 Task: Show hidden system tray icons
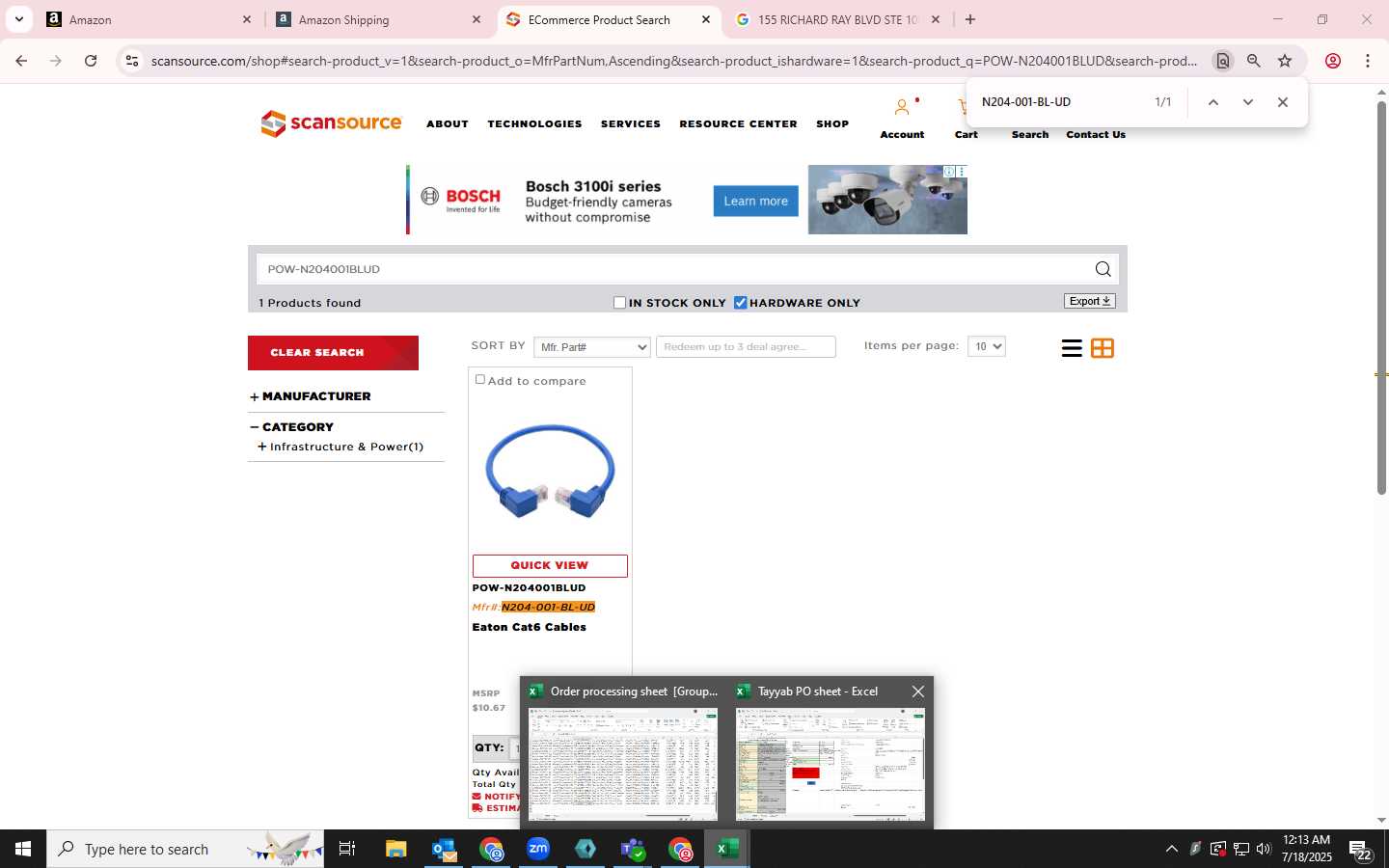tap(1171, 849)
